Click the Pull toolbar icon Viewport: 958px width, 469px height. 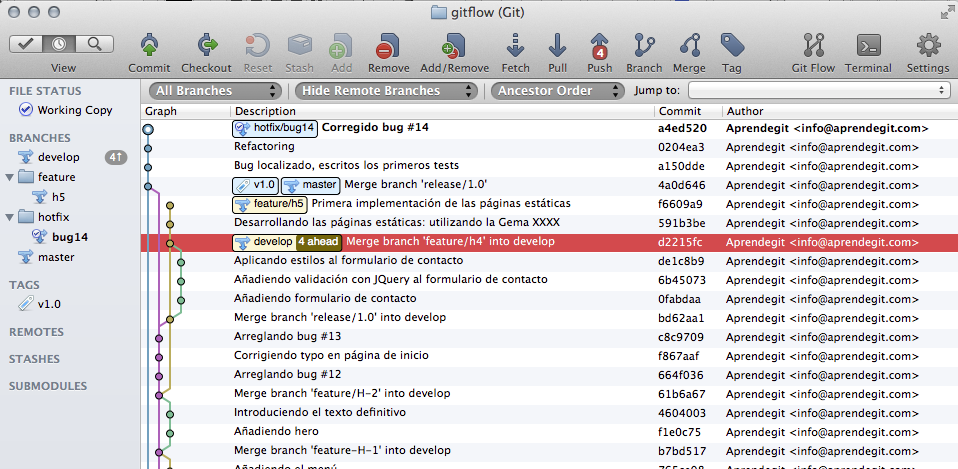557,46
